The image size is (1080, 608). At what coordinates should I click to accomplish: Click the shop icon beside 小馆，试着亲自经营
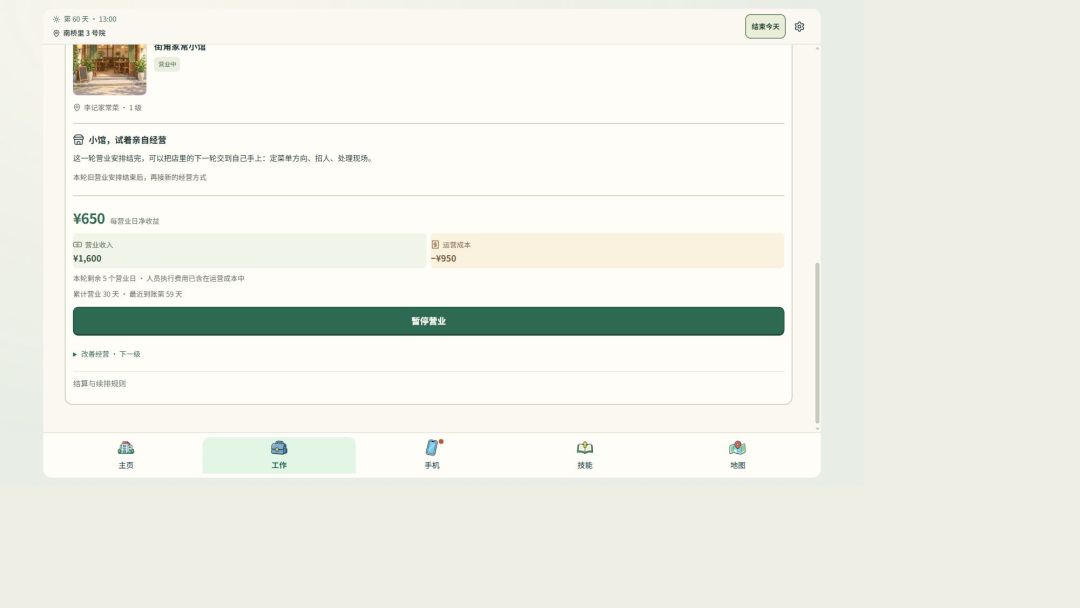click(x=79, y=140)
